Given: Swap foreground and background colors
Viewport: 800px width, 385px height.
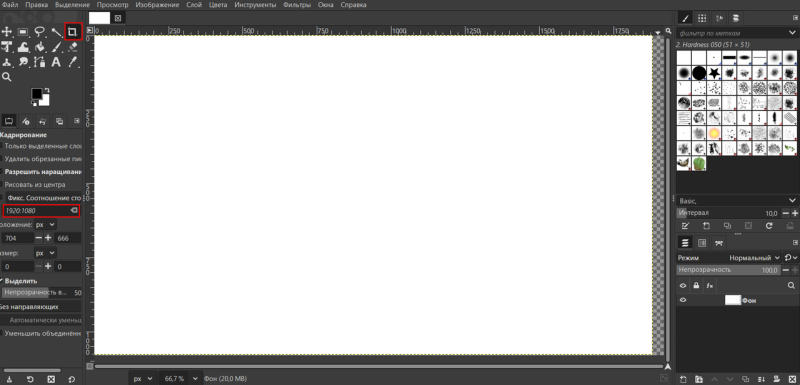Looking at the screenshot, I should click(47, 90).
